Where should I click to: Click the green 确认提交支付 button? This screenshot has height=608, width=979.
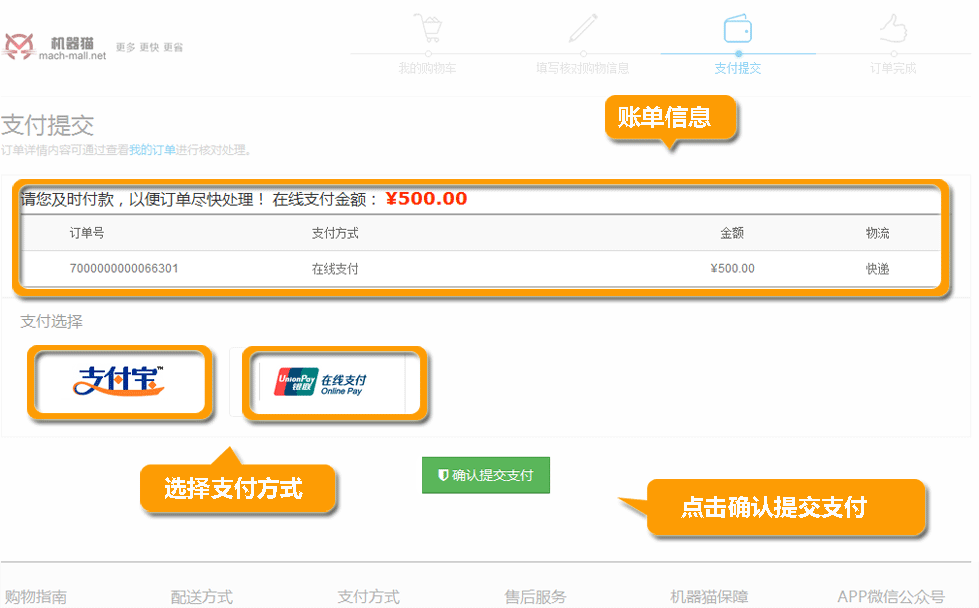pyautogui.click(x=486, y=475)
